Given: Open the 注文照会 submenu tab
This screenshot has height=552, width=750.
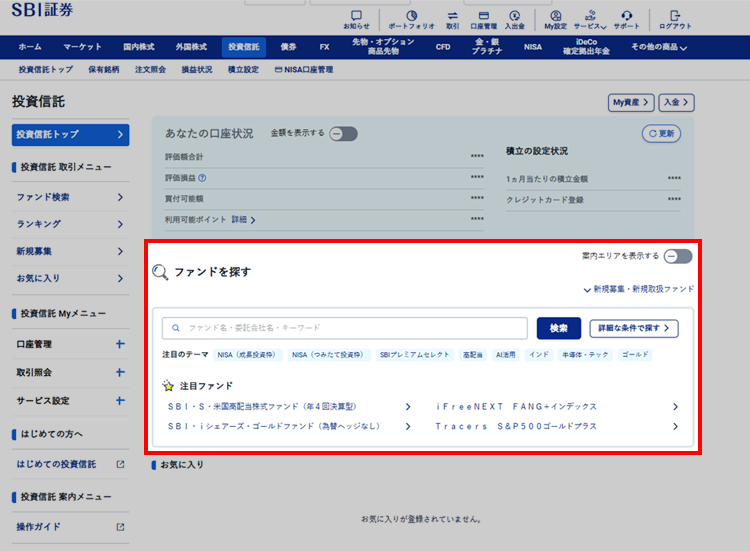Looking at the screenshot, I should click(x=150, y=70).
